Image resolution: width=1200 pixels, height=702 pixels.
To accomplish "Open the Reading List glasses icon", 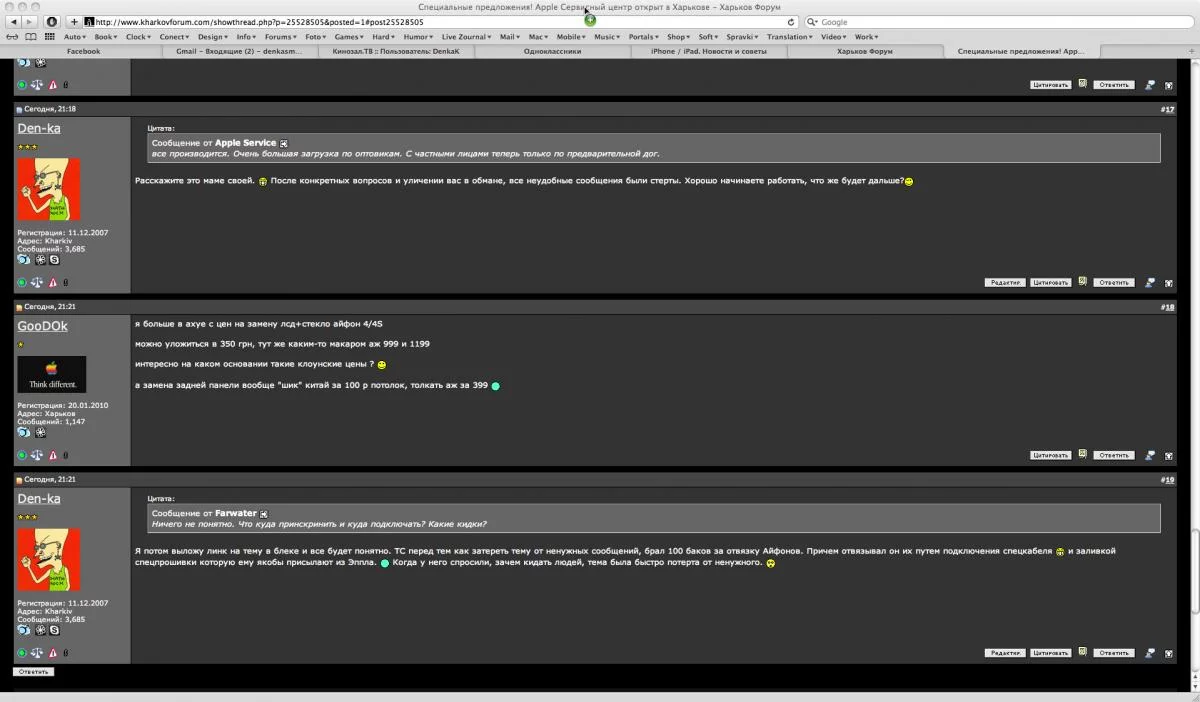I will 14,37.
